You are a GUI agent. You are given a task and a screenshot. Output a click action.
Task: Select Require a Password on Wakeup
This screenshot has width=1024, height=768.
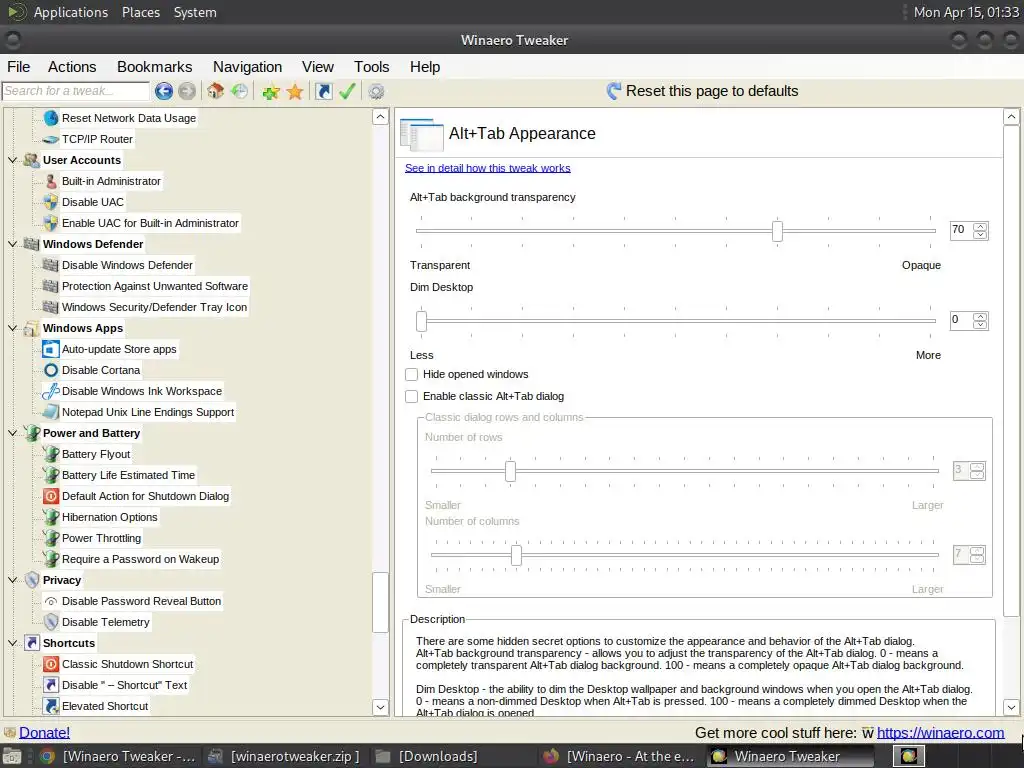point(140,559)
